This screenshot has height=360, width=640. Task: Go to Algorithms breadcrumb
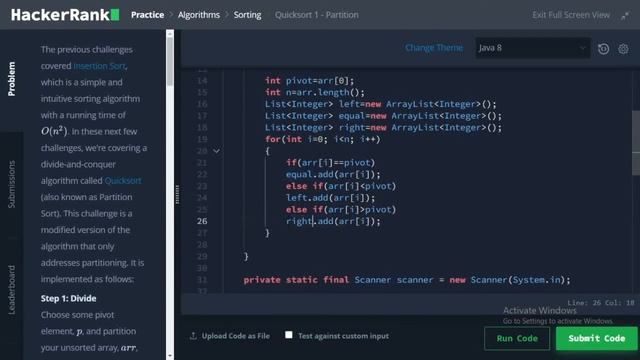[199, 15]
